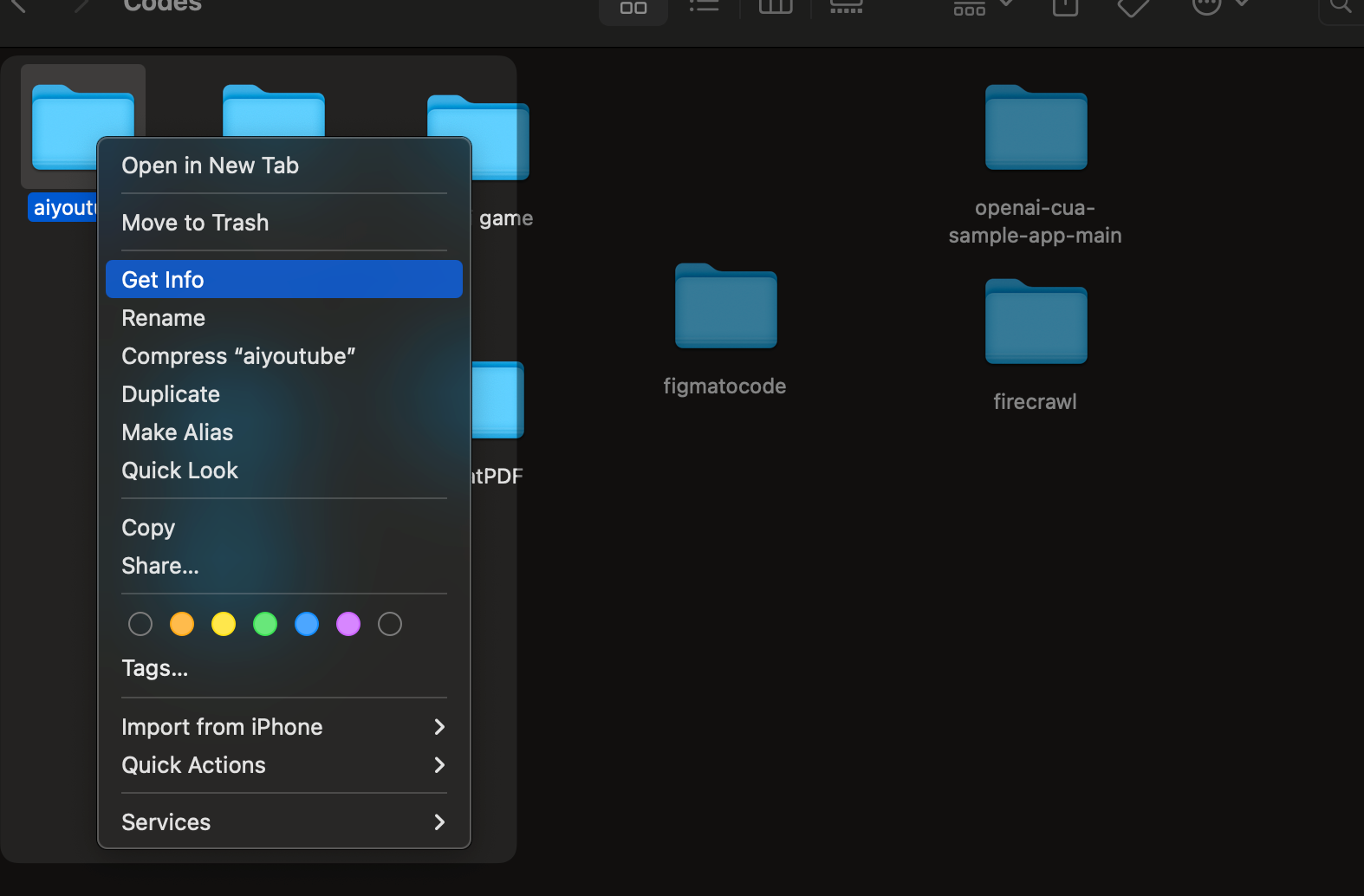Image resolution: width=1364 pixels, height=896 pixels.
Task: Apply the purple color tag
Action: pos(348,624)
